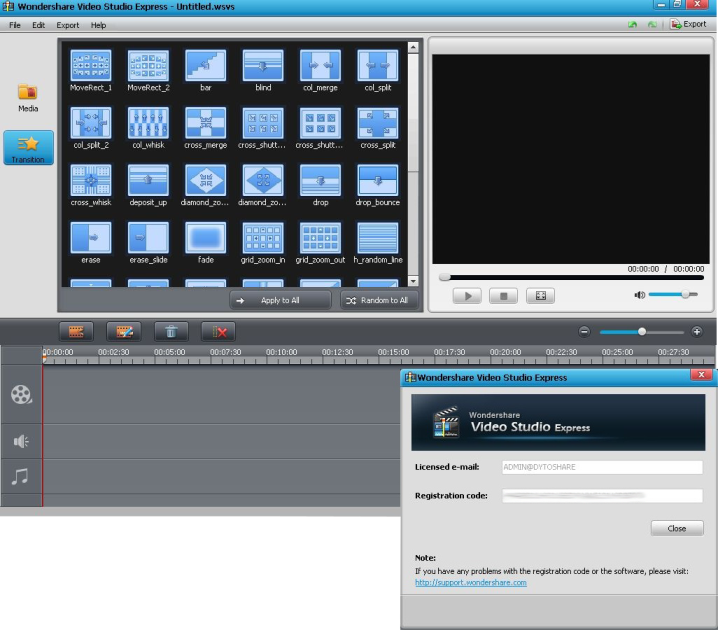Click Close in the registration dialog
The image size is (718, 630).
coord(677,528)
